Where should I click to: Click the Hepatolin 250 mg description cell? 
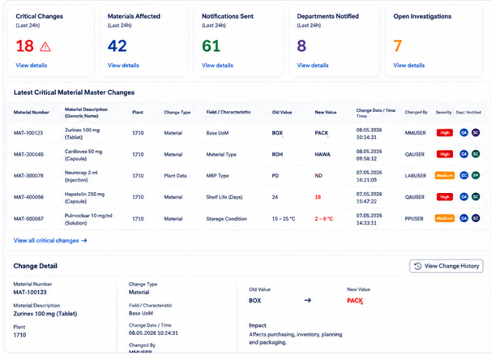pos(85,197)
